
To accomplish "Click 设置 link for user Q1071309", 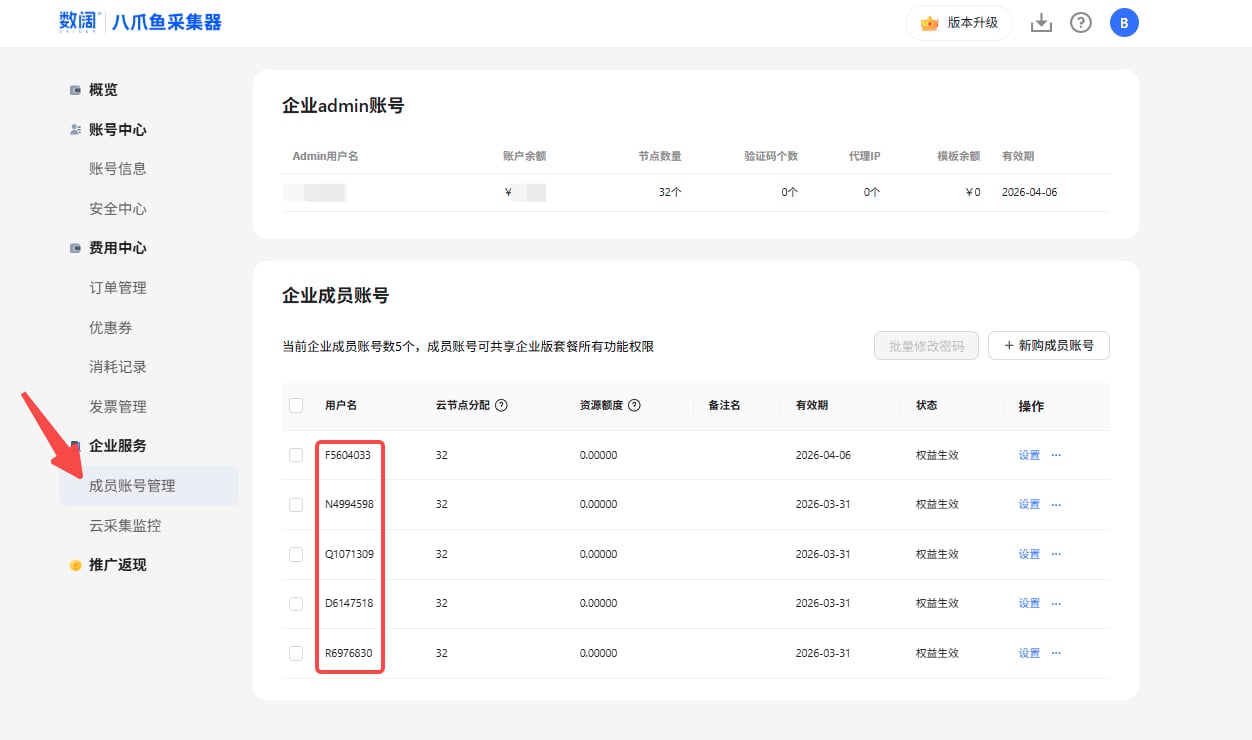I will pyautogui.click(x=1029, y=554).
